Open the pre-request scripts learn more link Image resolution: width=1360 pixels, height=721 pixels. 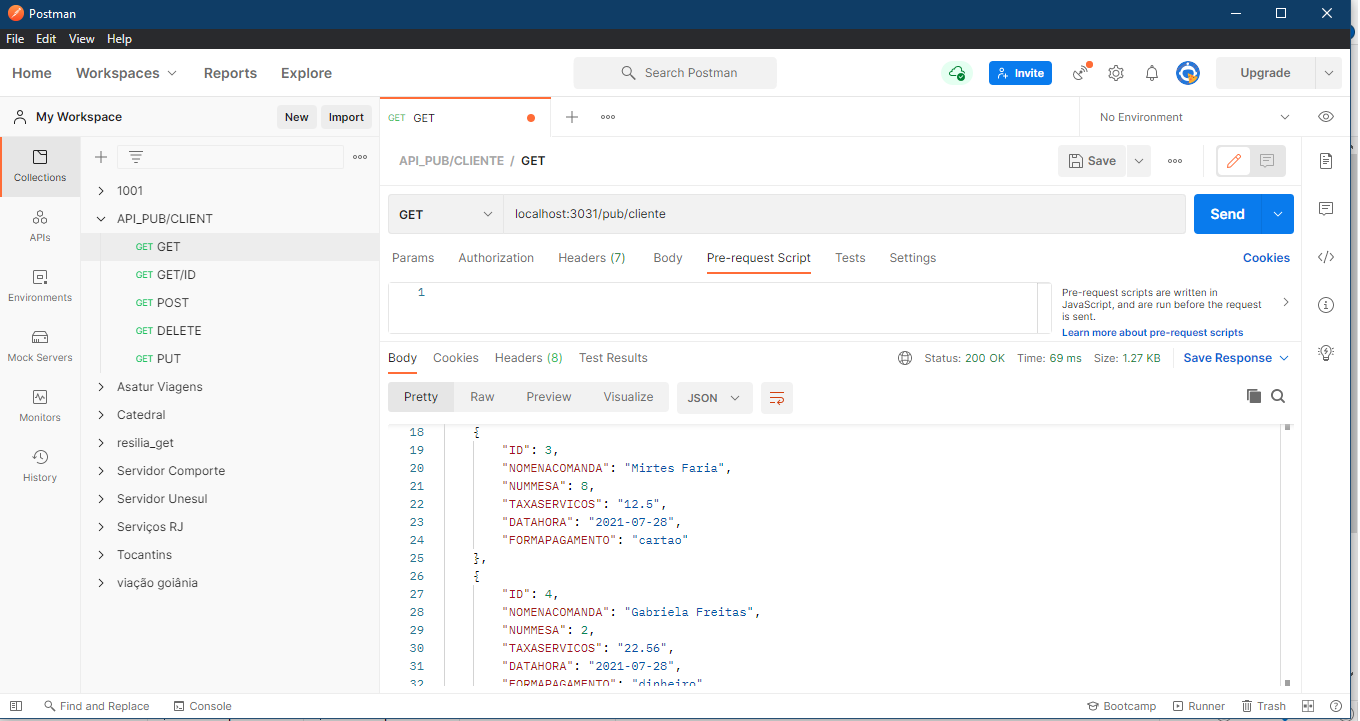tap(1152, 332)
